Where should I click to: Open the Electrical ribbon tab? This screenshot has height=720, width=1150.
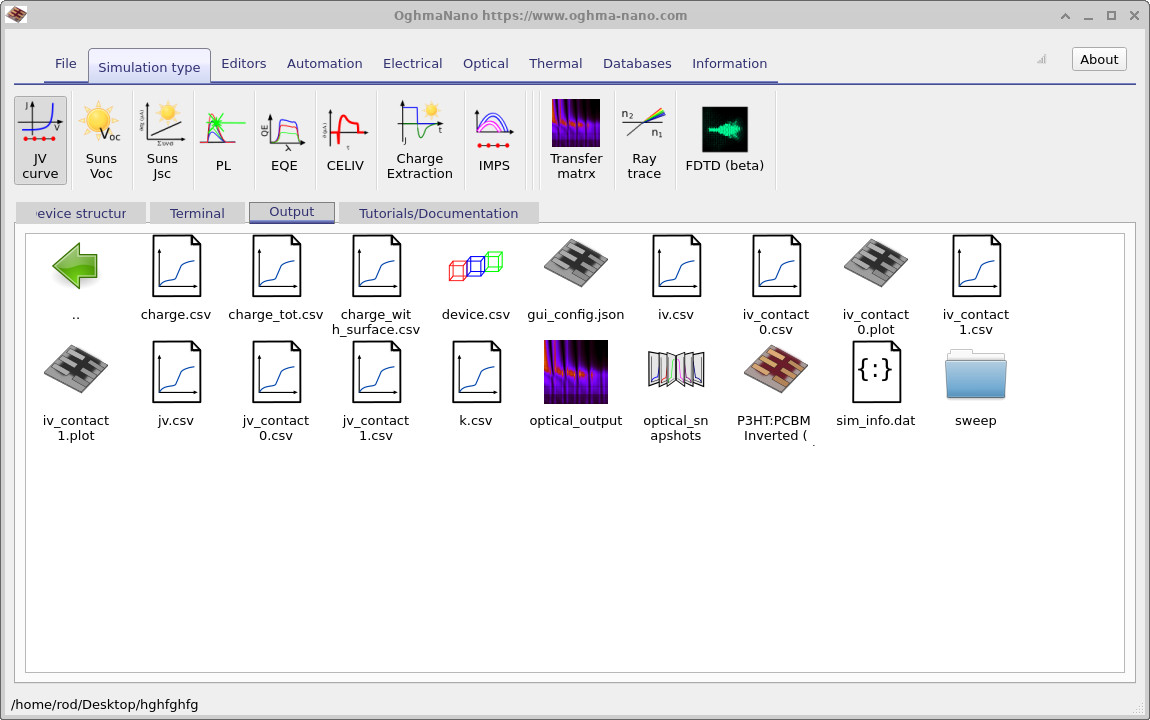[x=412, y=64]
